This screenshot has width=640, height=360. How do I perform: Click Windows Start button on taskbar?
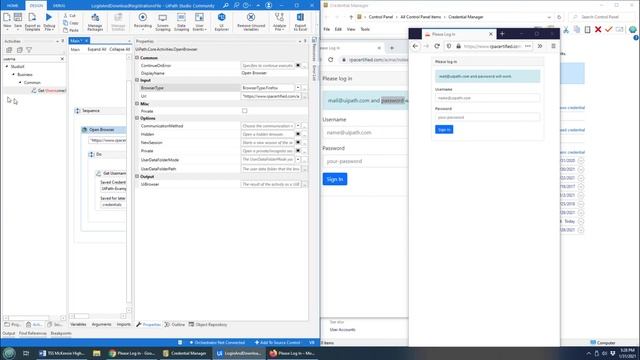click(x=9, y=353)
